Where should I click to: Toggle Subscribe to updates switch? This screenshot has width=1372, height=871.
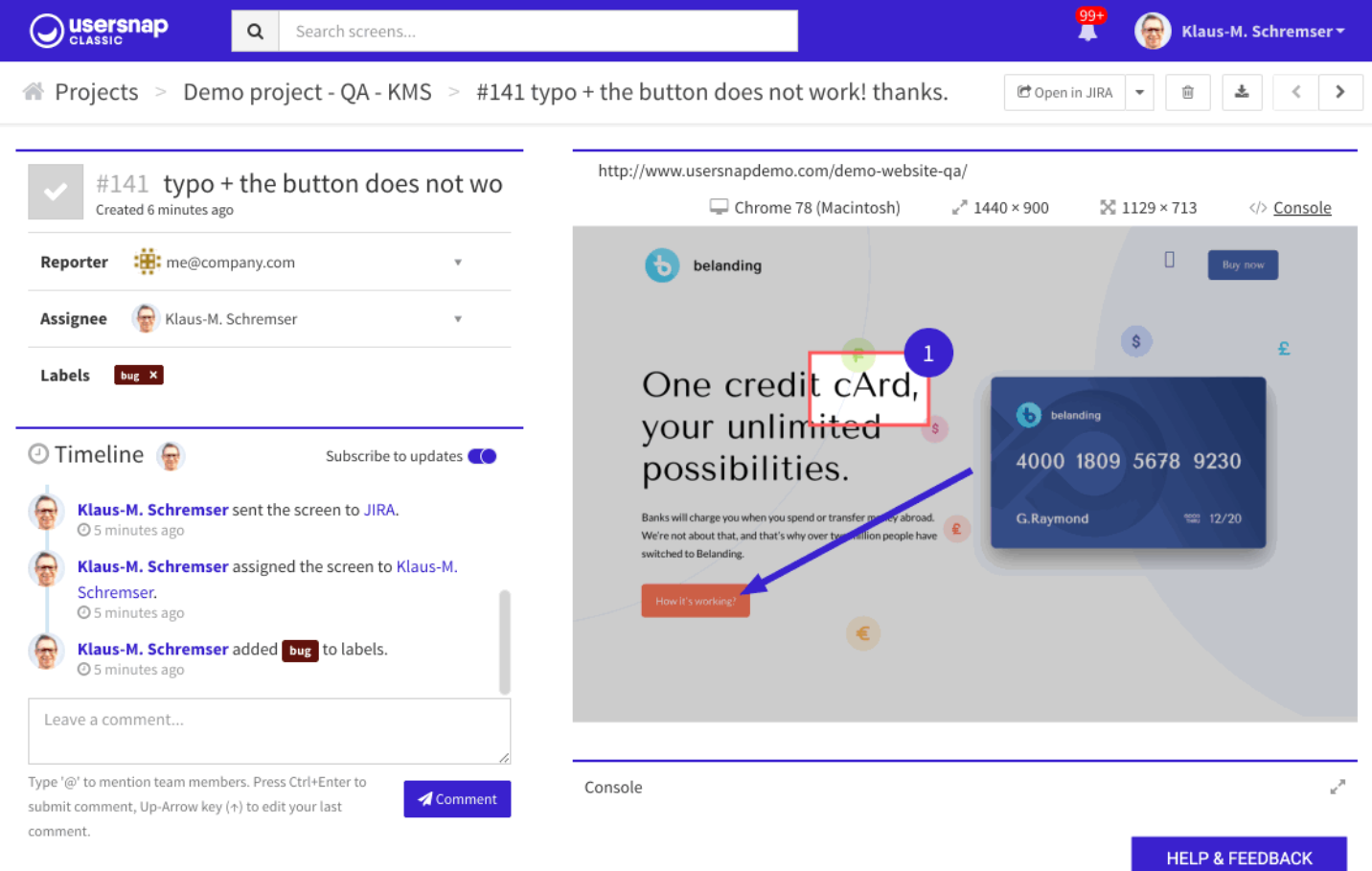coord(482,456)
